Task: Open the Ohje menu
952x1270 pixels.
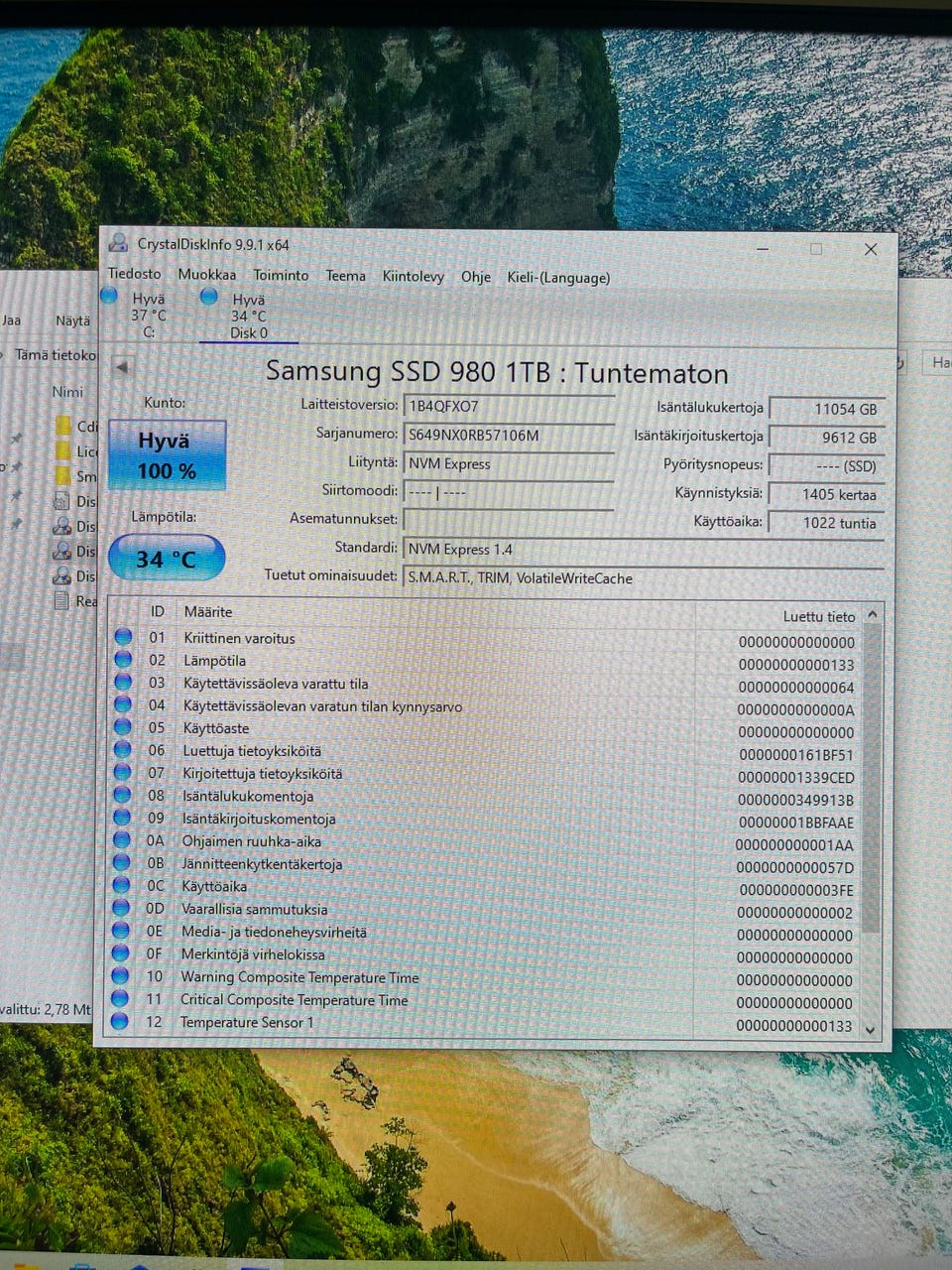Action: [476, 277]
